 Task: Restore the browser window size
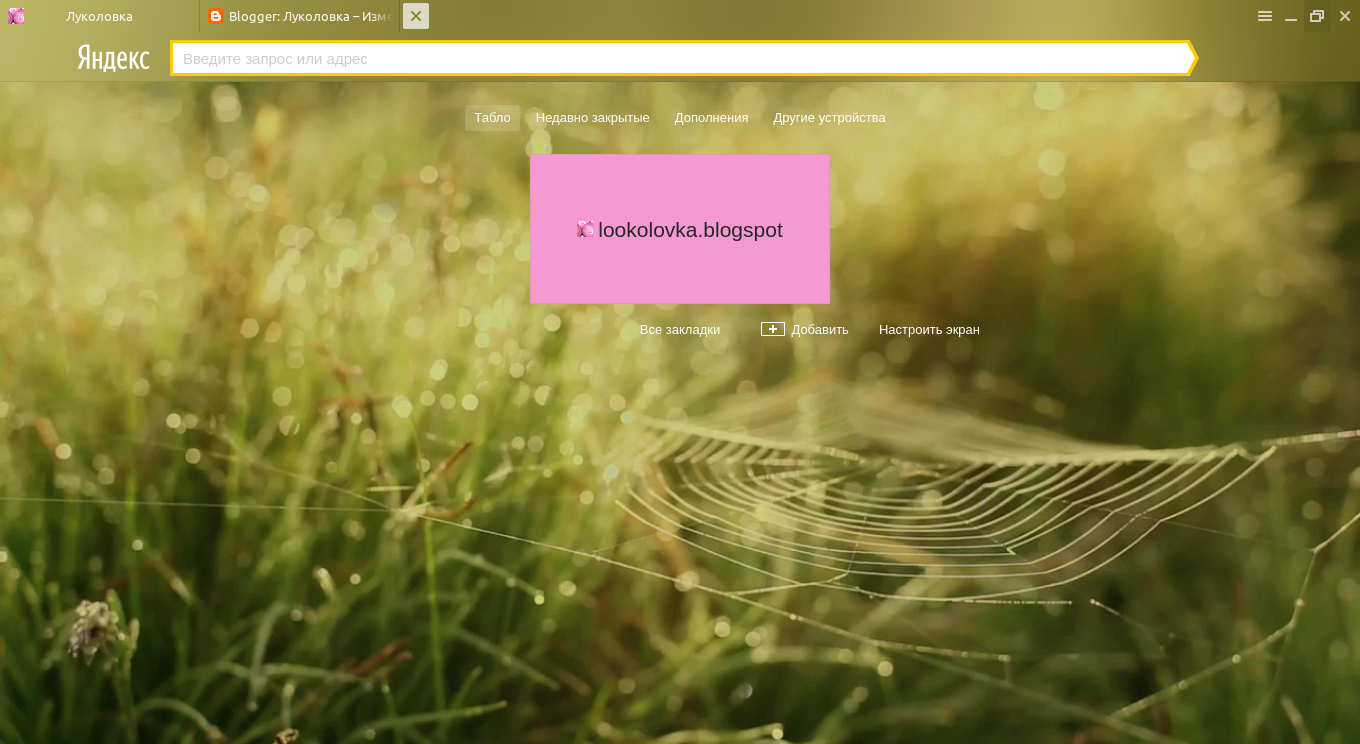[1317, 16]
